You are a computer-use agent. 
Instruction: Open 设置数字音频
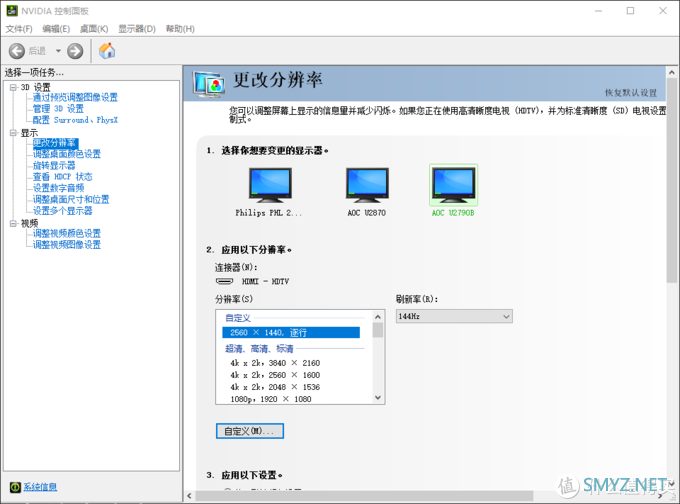tap(59, 188)
